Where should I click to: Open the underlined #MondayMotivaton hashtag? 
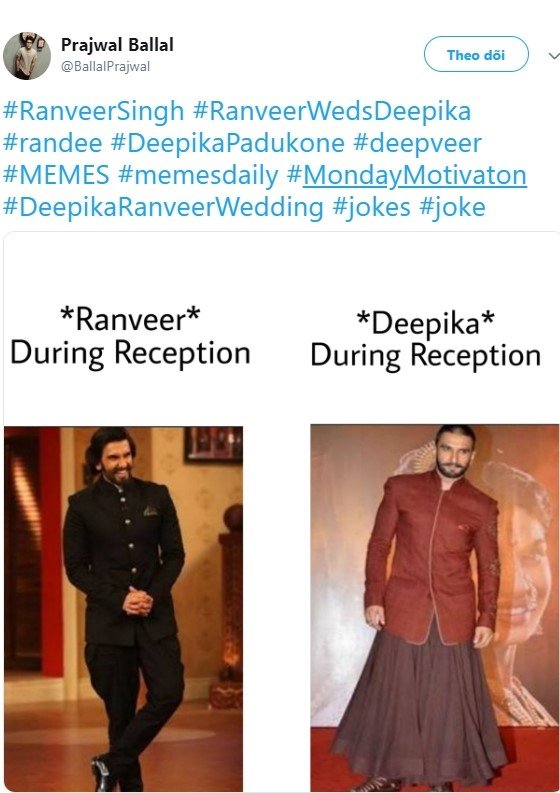click(x=407, y=175)
